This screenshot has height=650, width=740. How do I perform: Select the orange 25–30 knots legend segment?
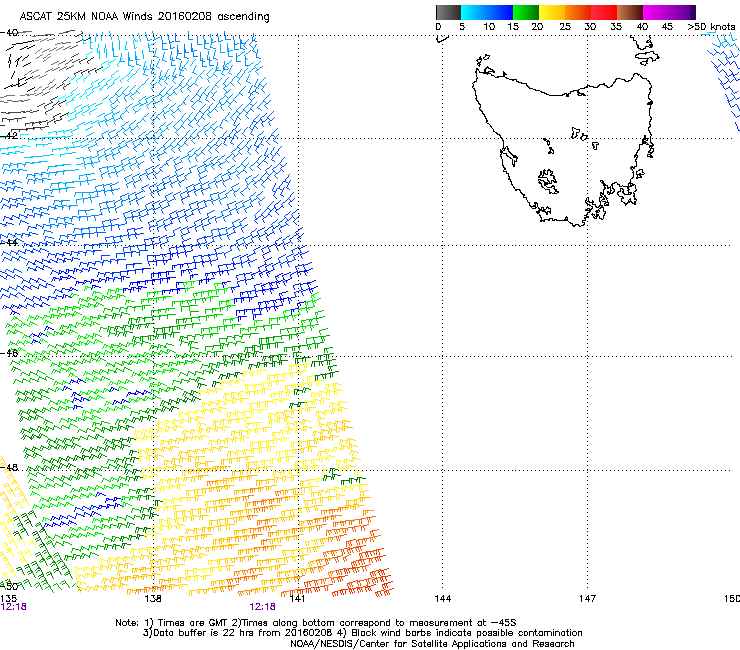coord(578,12)
